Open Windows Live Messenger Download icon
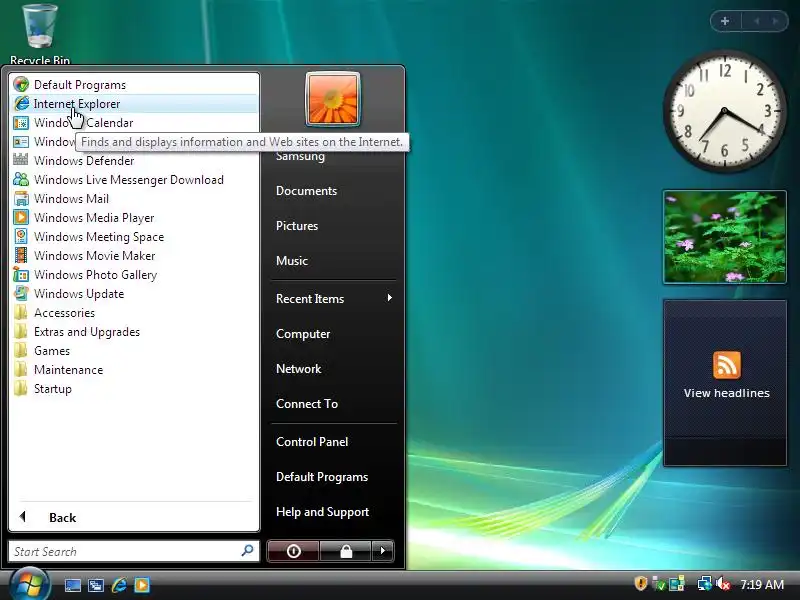Viewport: 800px width, 600px height. tap(21, 180)
